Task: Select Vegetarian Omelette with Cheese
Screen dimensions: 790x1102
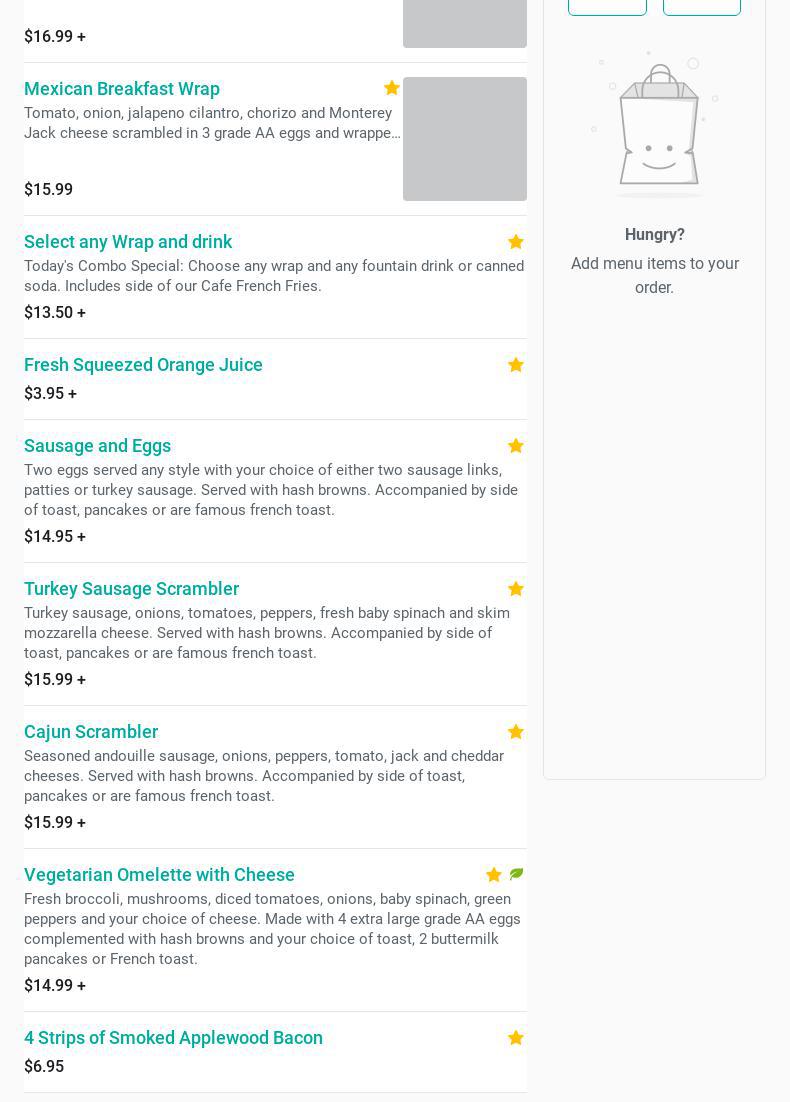Action: (159, 875)
